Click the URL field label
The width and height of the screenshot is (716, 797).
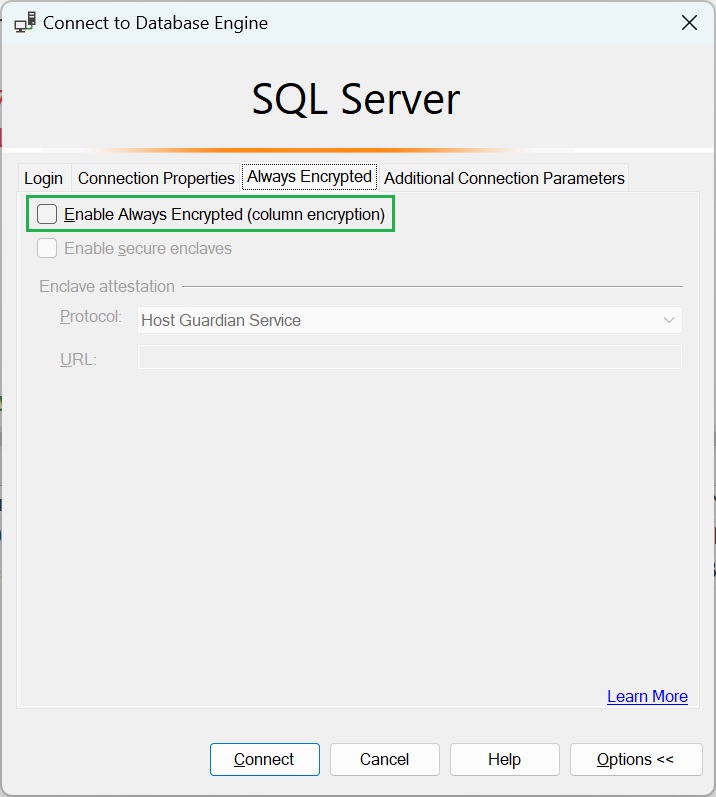[78, 359]
